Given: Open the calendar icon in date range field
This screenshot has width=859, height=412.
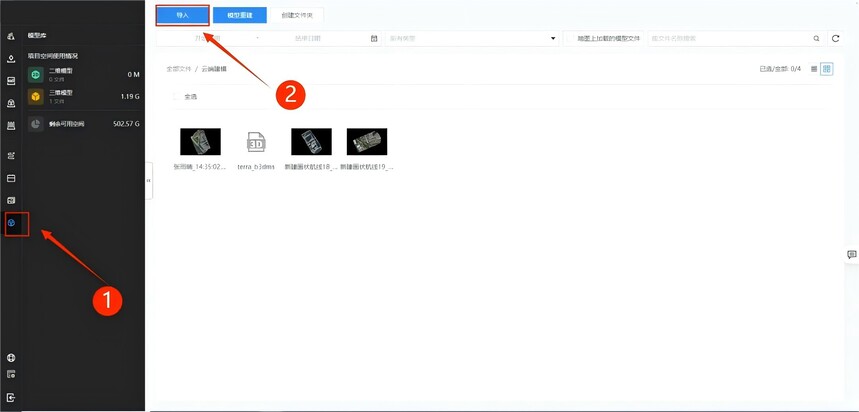Looking at the screenshot, I should [374, 38].
